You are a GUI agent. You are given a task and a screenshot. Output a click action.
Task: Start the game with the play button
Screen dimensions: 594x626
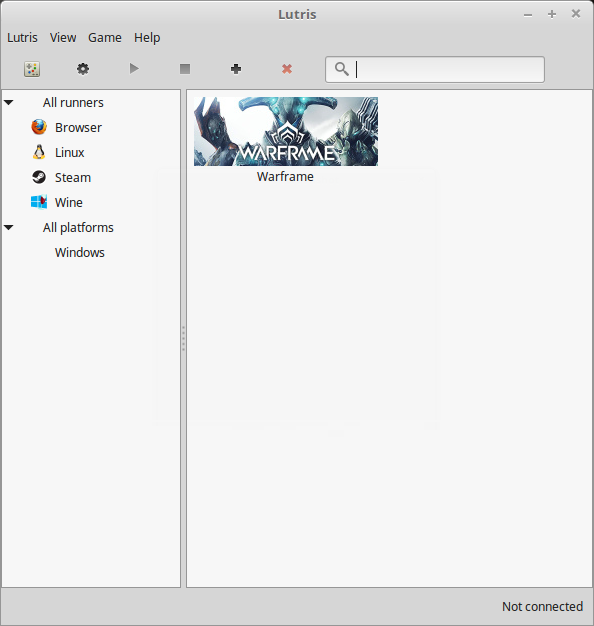point(134,69)
